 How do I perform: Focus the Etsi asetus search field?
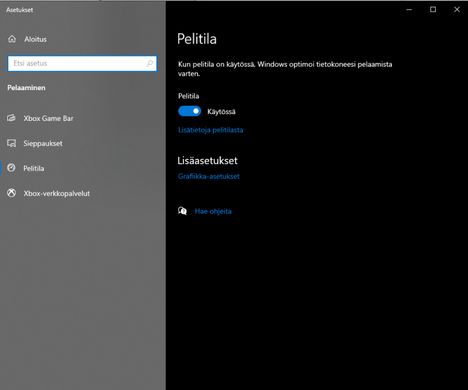(x=82, y=63)
